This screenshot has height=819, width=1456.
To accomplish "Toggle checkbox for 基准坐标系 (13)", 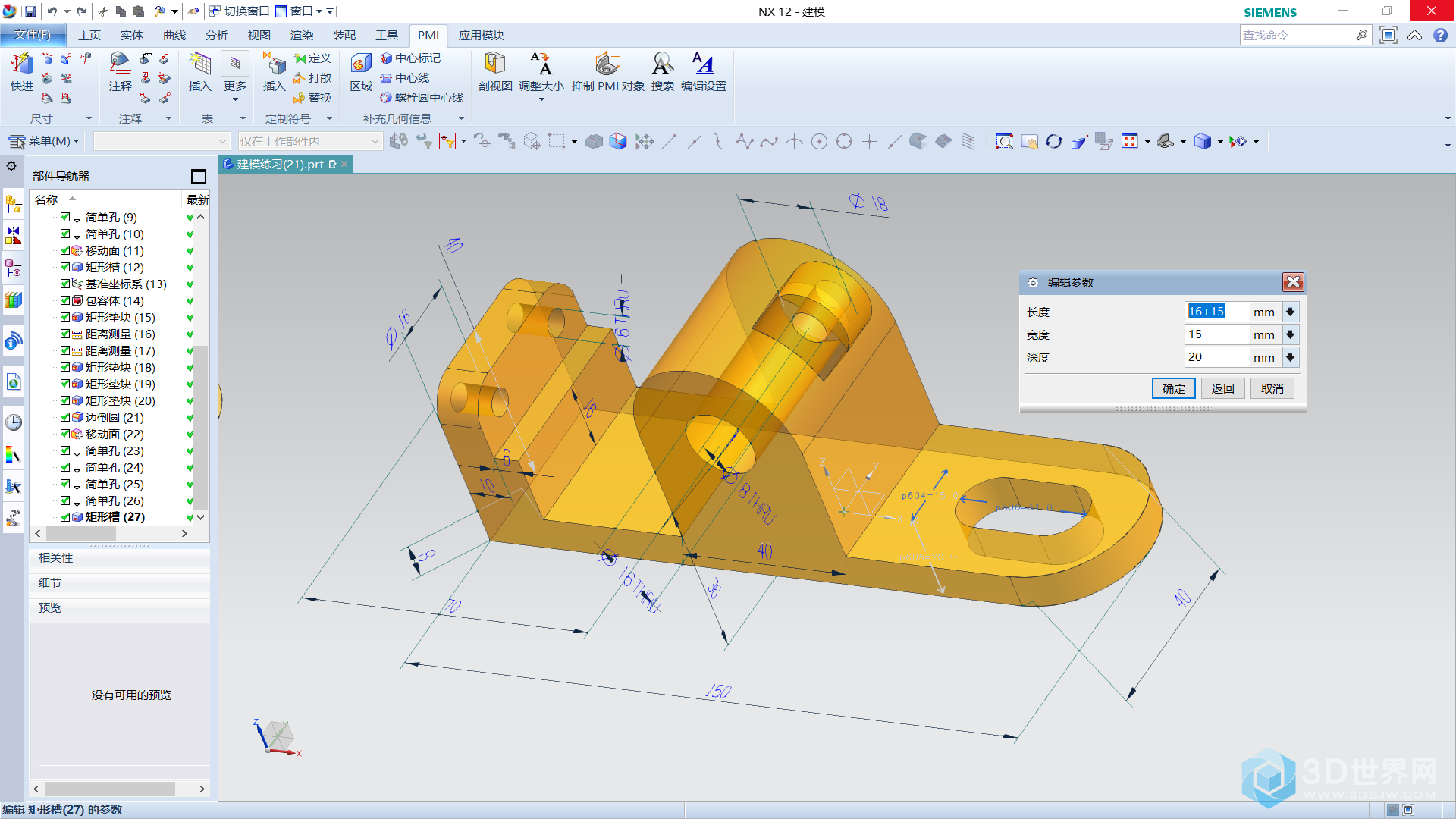I will [x=65, y=284].
